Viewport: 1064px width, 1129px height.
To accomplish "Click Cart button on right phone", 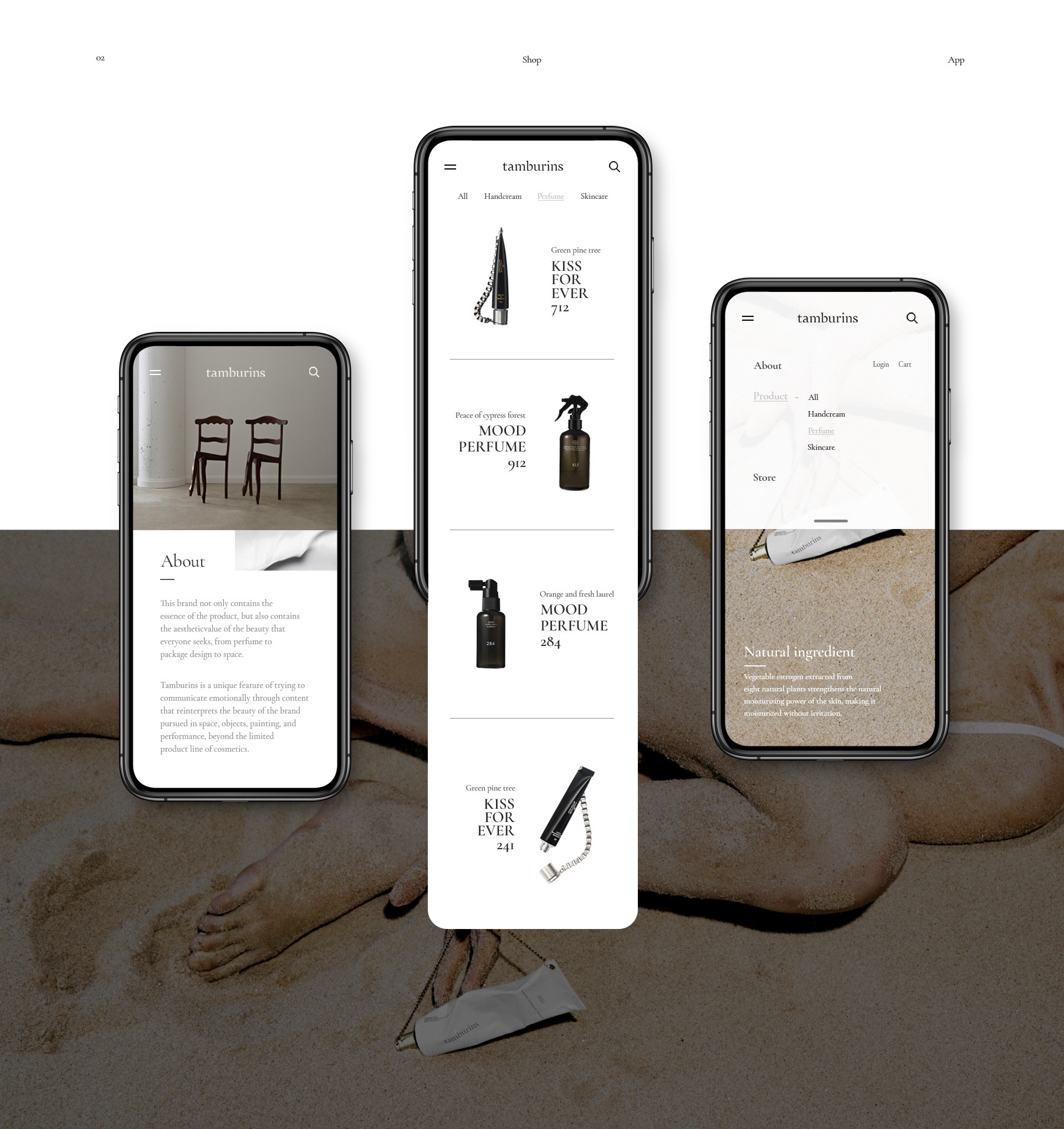I will click(x=905, y=363).
